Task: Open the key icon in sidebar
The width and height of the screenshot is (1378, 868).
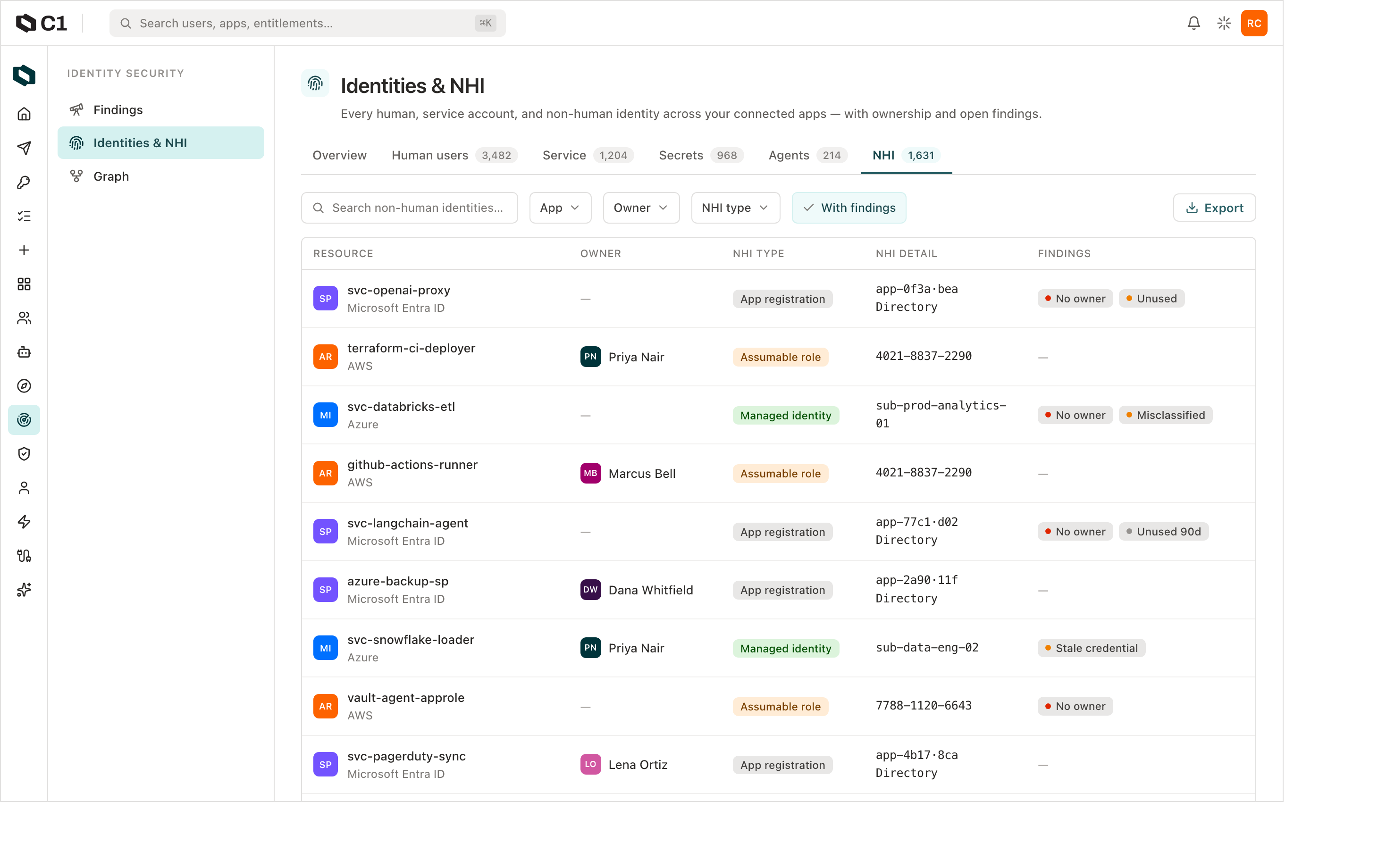Action: pyautogui.click(x=24, y=182)
